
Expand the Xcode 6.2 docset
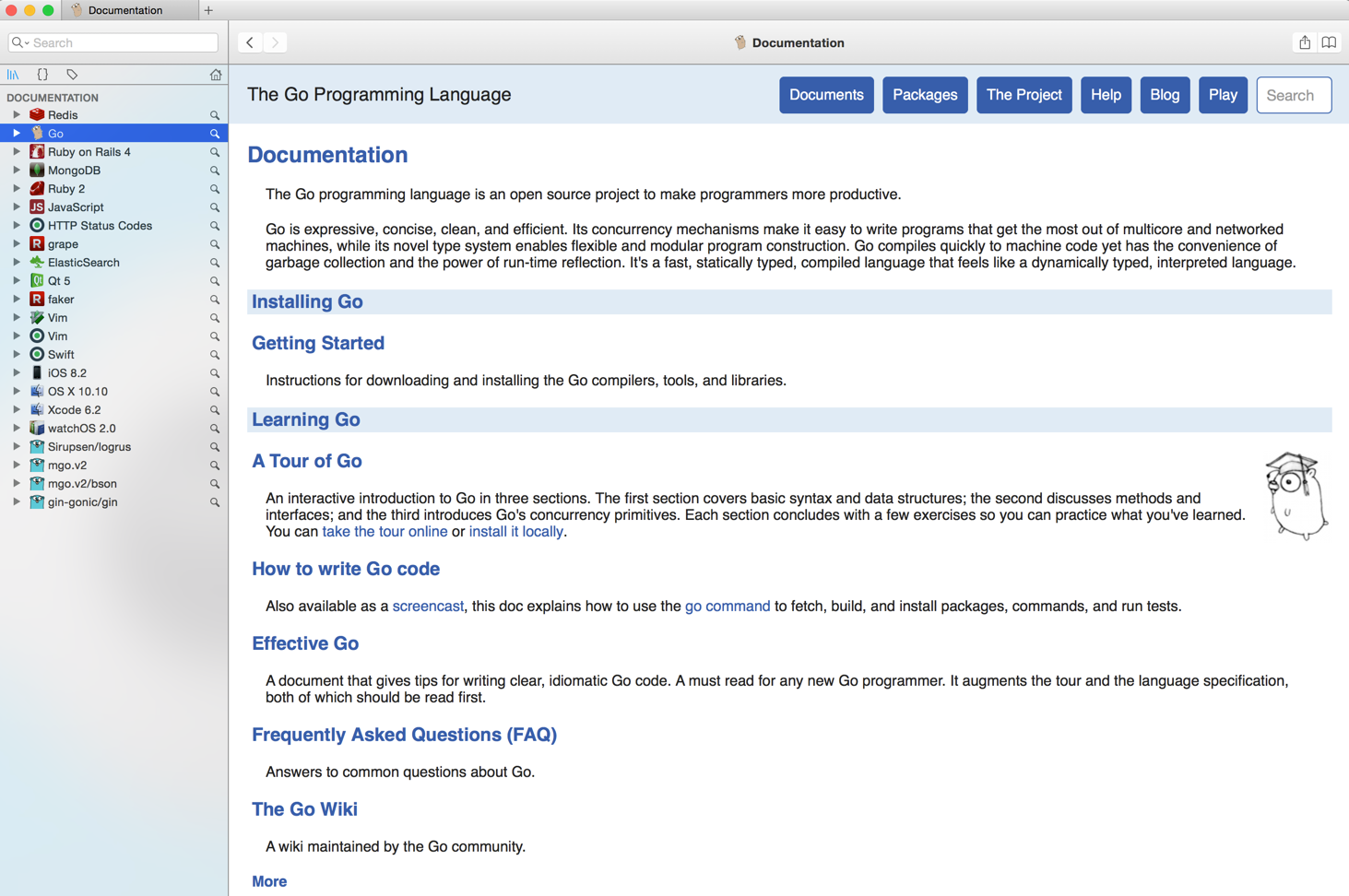17,410
